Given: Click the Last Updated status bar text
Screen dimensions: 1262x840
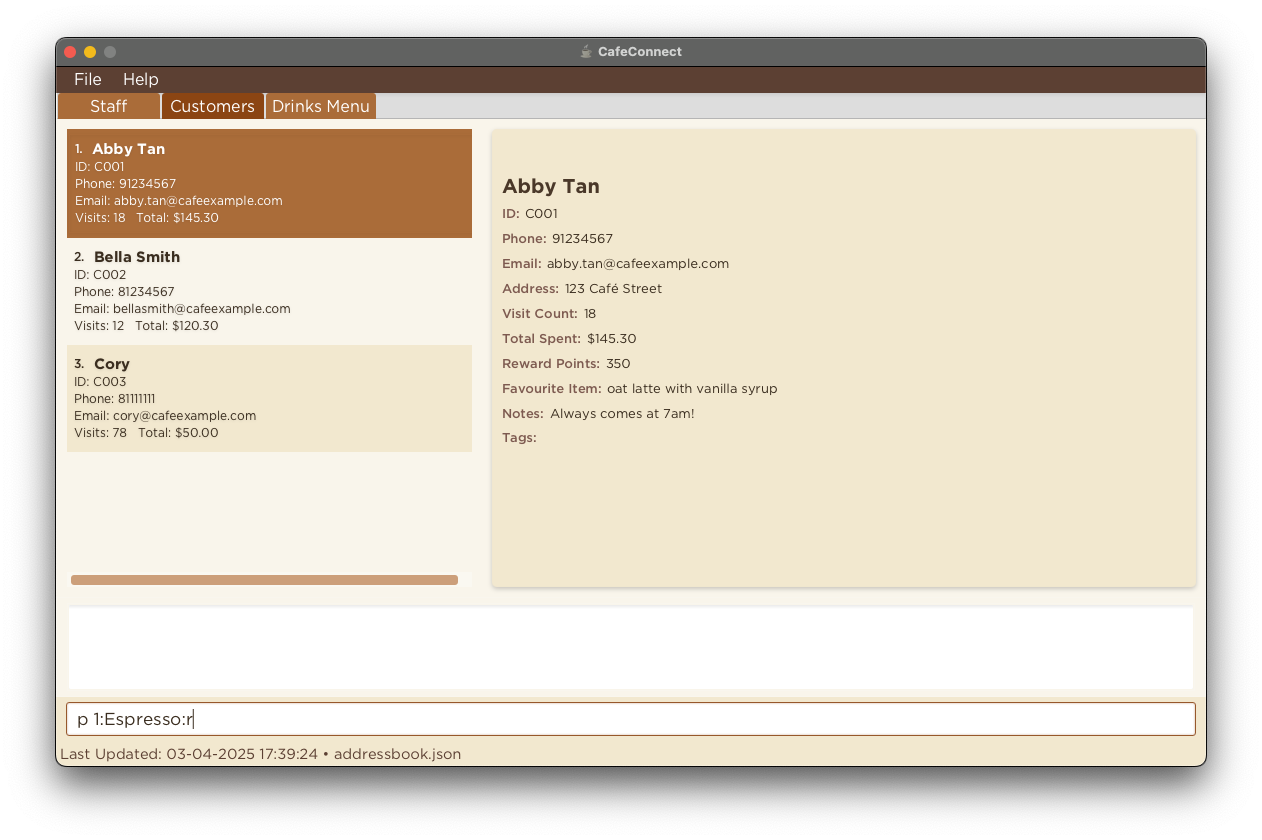Looking at the screenshot, I should coord(260,754).
